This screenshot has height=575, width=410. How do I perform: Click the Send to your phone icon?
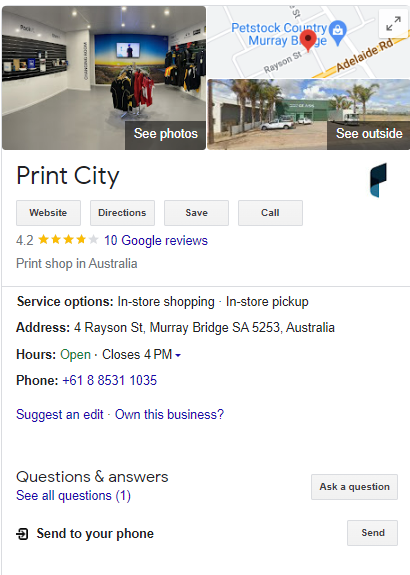coord(22,534)
